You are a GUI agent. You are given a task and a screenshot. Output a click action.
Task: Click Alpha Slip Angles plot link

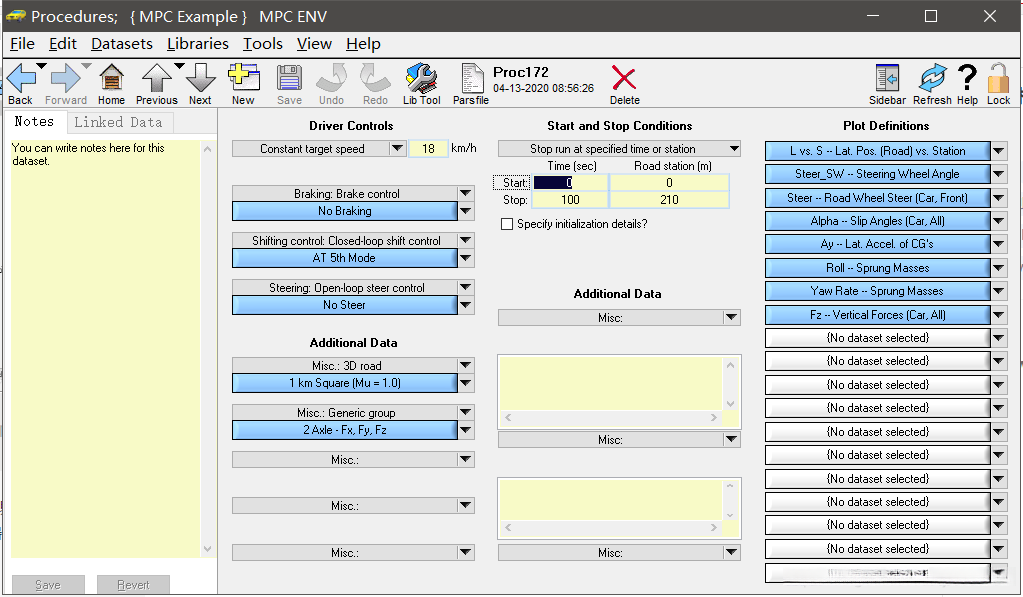pos(877,221)
